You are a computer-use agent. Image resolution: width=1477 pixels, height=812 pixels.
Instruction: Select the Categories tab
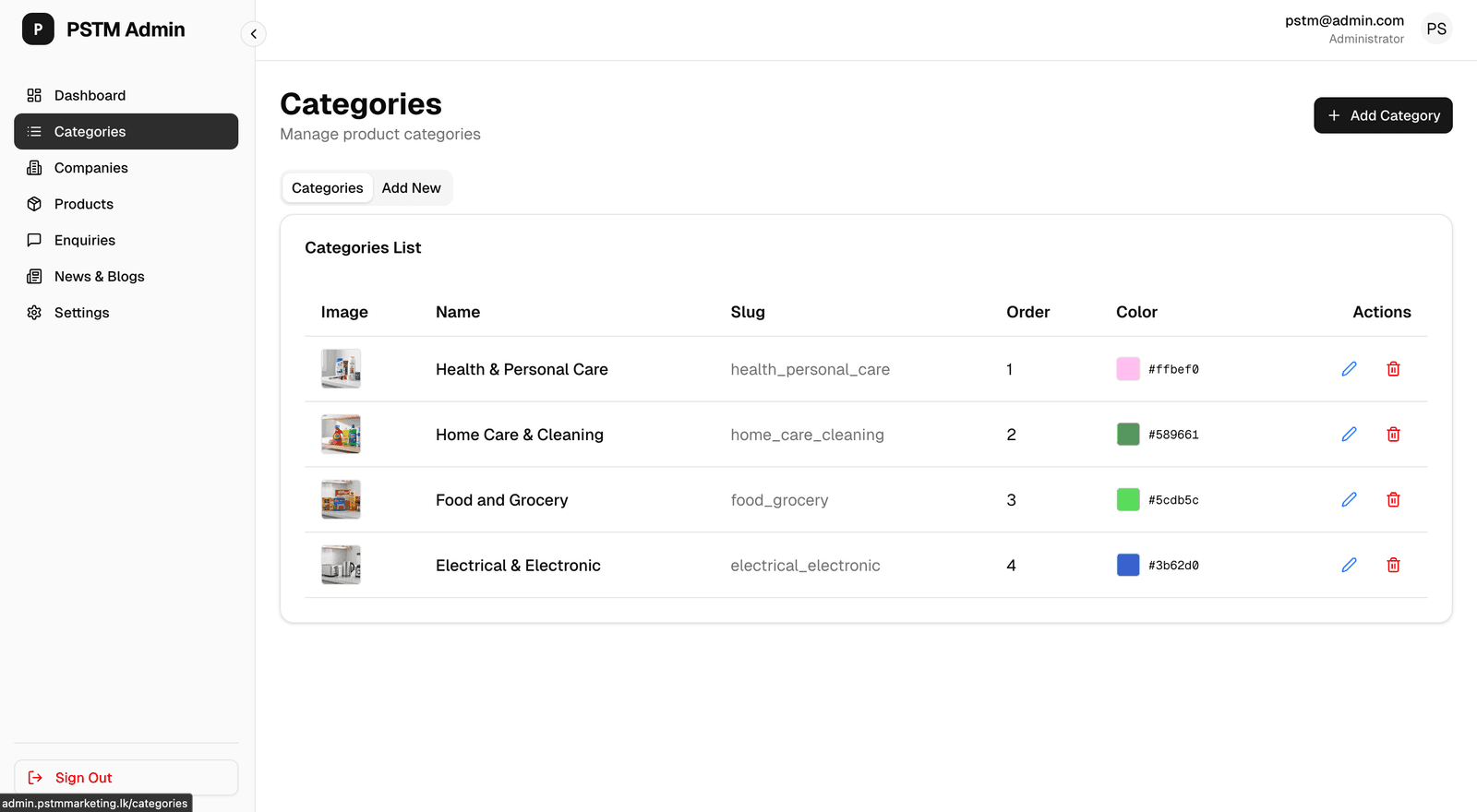[x=328, y=188]
